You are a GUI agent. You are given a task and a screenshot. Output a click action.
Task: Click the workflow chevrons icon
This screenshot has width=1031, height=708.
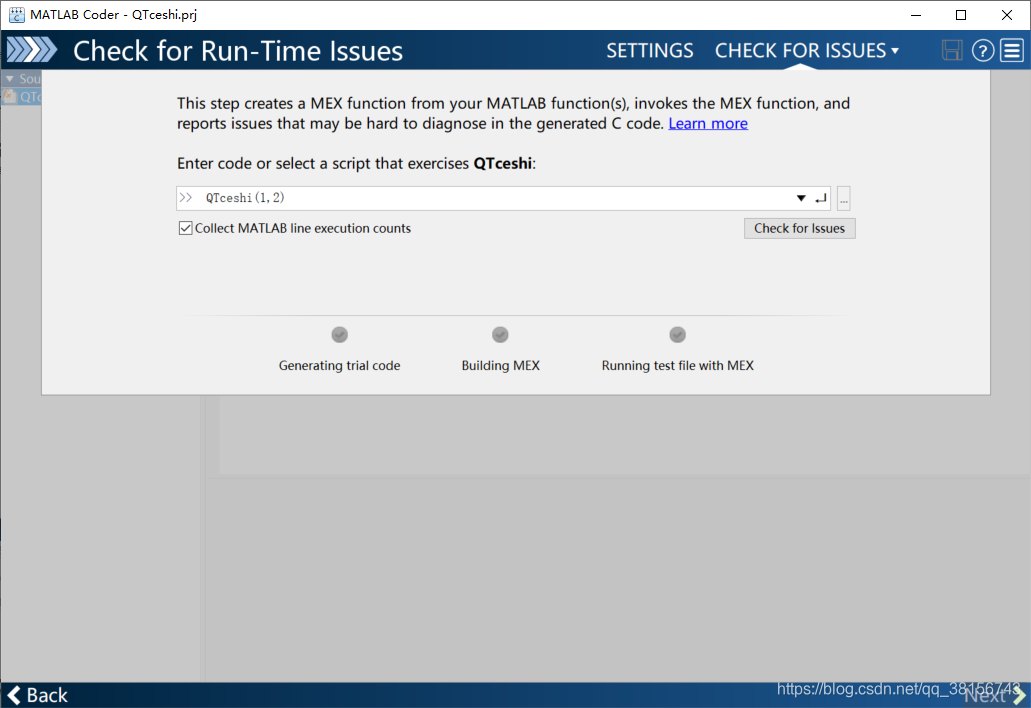32,50
